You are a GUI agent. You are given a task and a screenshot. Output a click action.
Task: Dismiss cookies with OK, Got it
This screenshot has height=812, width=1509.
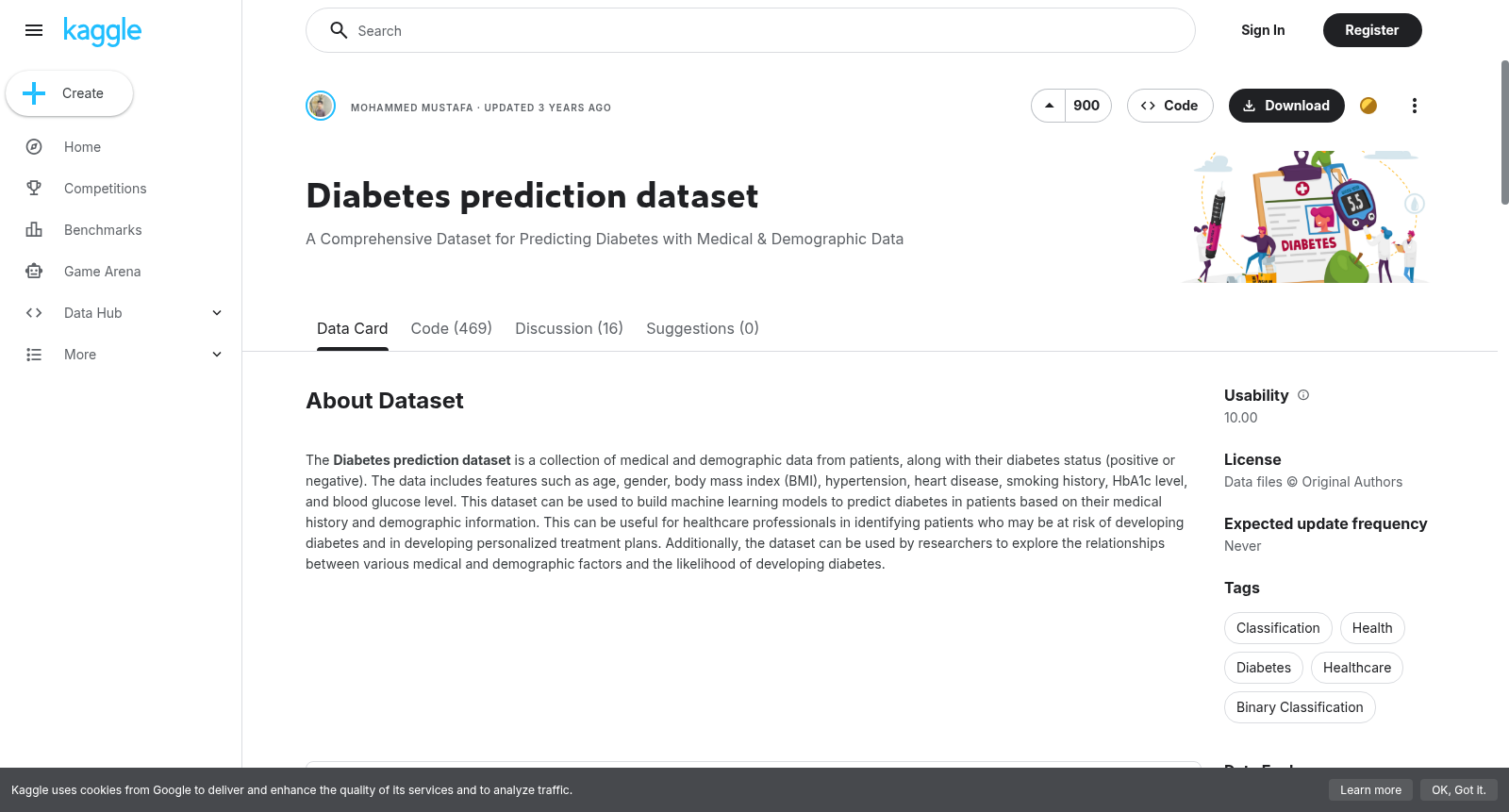click(1458, 790)
